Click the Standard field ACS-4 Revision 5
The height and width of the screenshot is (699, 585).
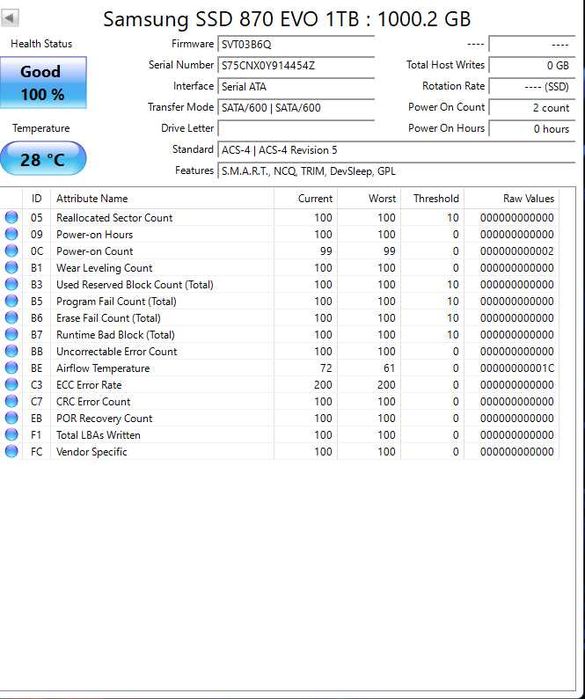[396, 150]
